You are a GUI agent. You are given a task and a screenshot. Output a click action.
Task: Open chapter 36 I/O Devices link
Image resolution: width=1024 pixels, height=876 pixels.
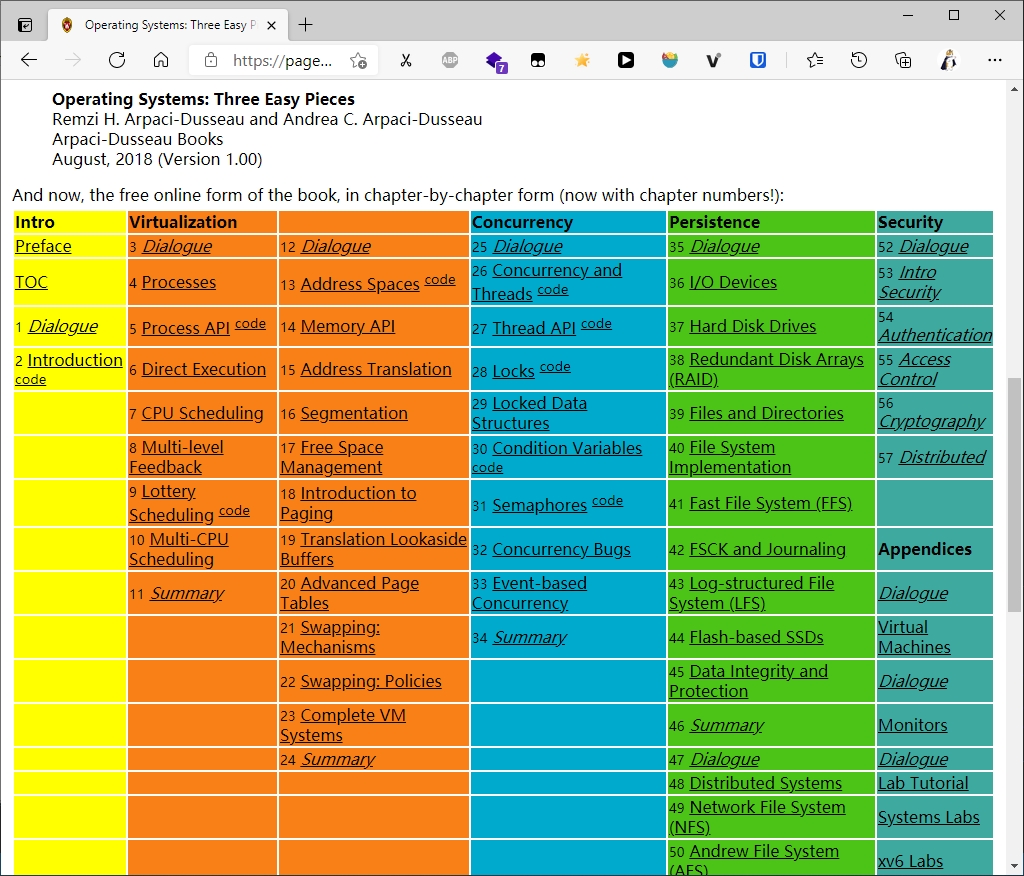733,282
